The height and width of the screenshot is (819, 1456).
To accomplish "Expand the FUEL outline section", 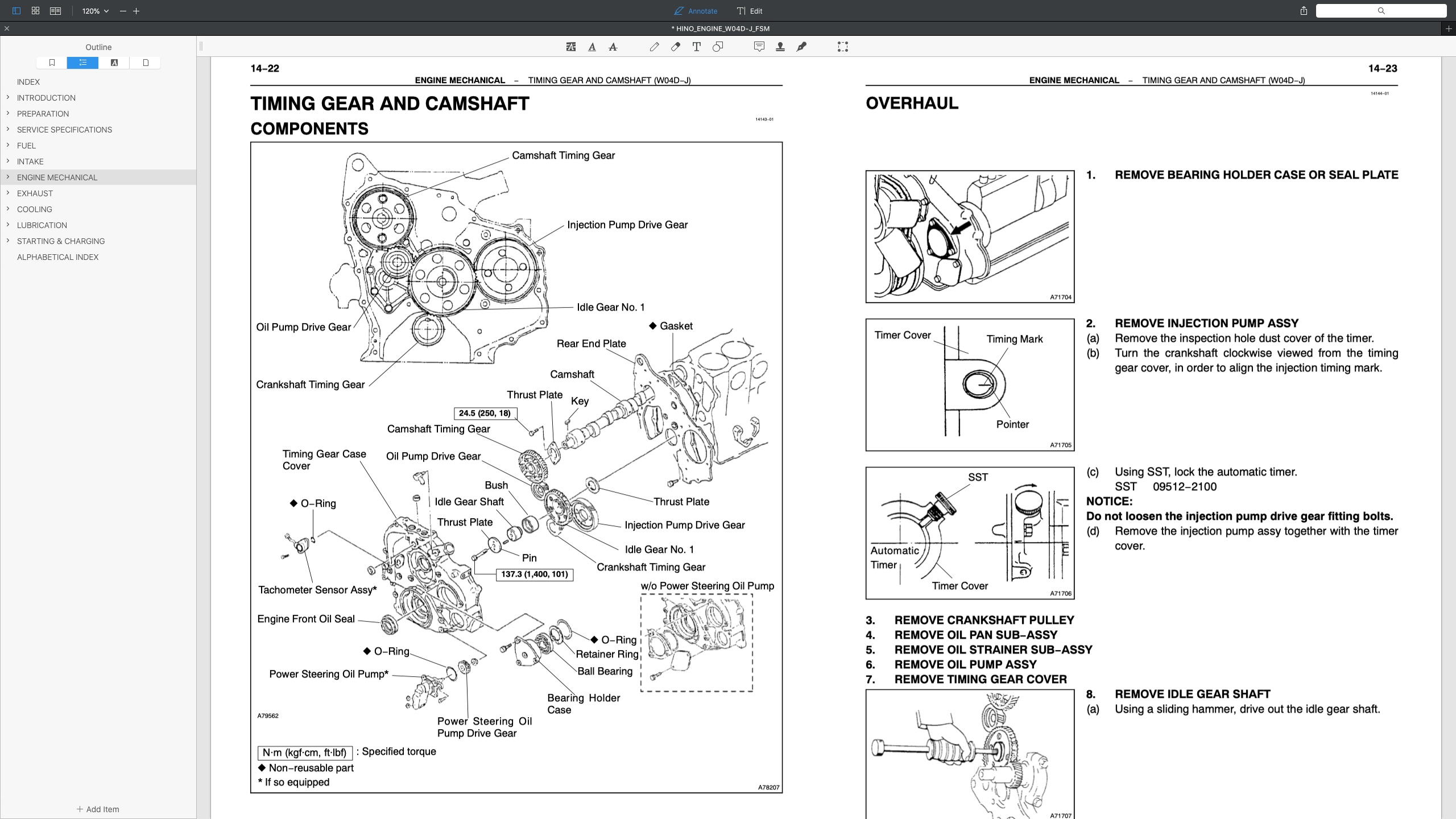I will pyautogui.click(x=8, y=146).
